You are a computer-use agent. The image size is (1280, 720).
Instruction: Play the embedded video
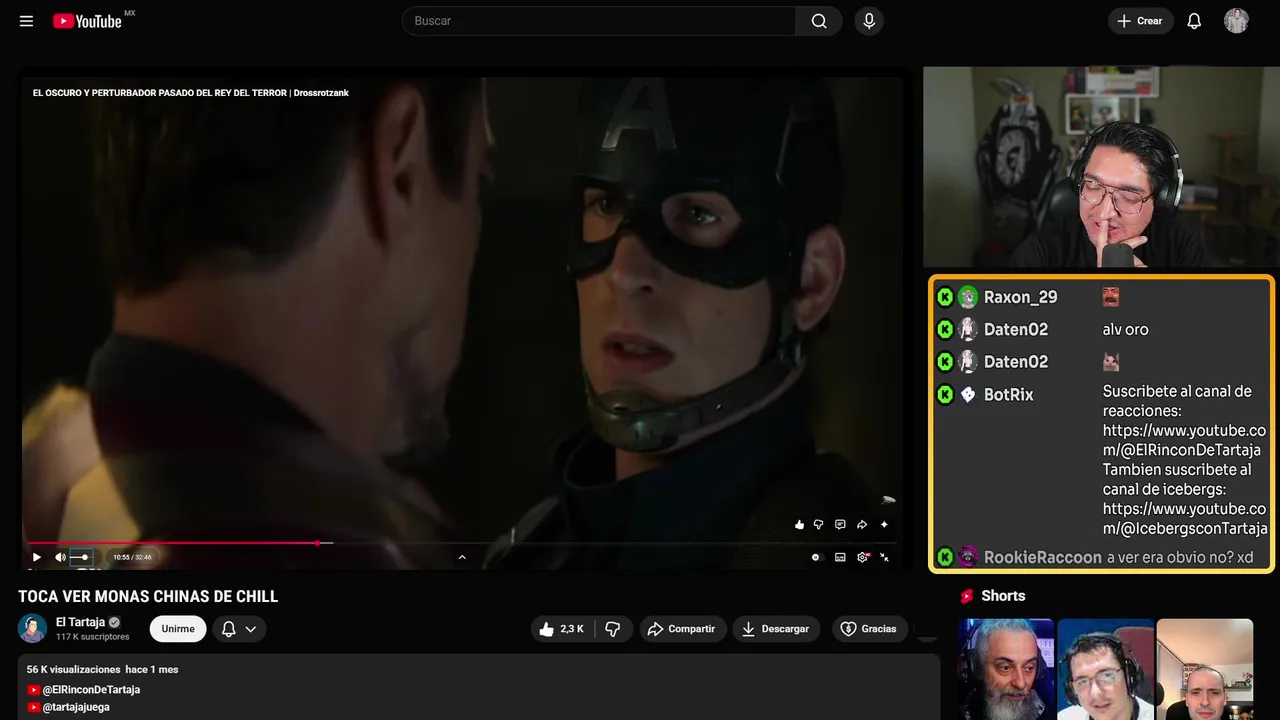pyautogui.click(x=37, y=557)
